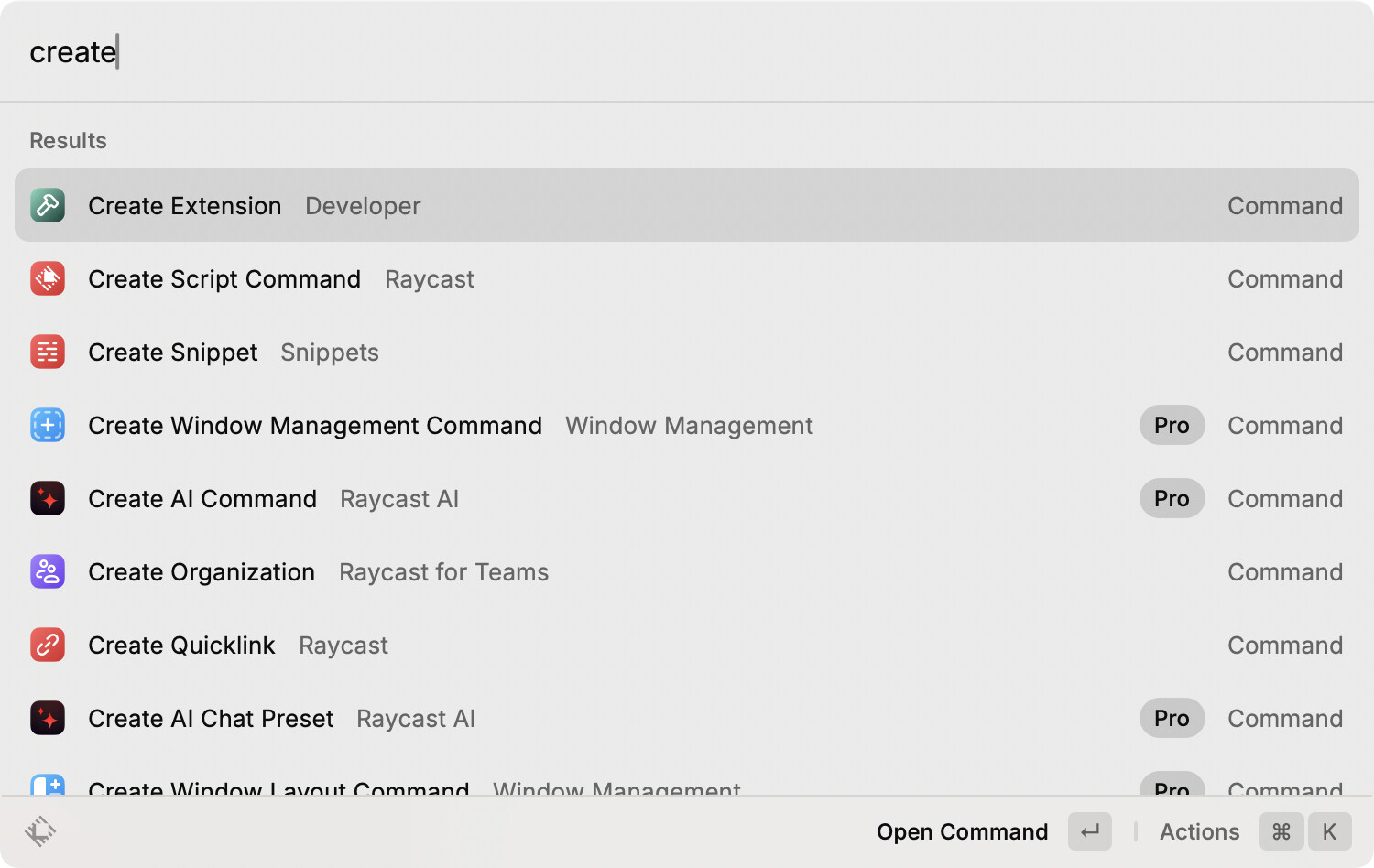Open the Actions menu in footer

coord(1255,831)
